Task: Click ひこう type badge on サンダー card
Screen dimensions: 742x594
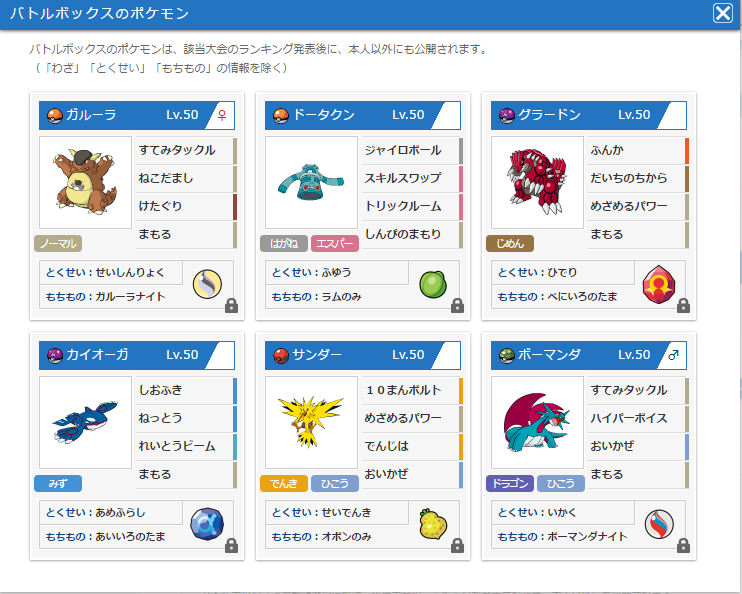Action: (335, 483)
